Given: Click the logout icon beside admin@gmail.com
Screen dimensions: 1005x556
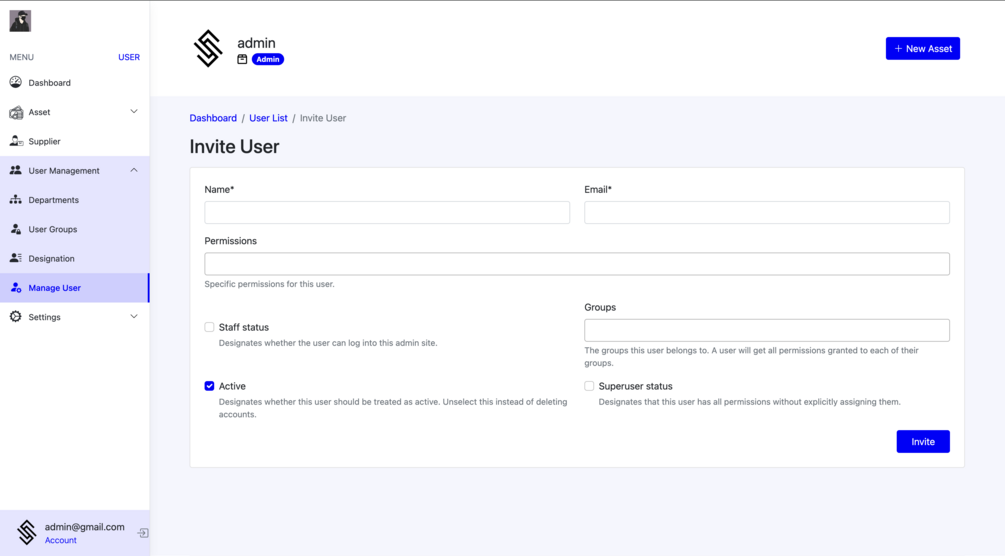Looking at the screenshot, I should tap(143, 533).
